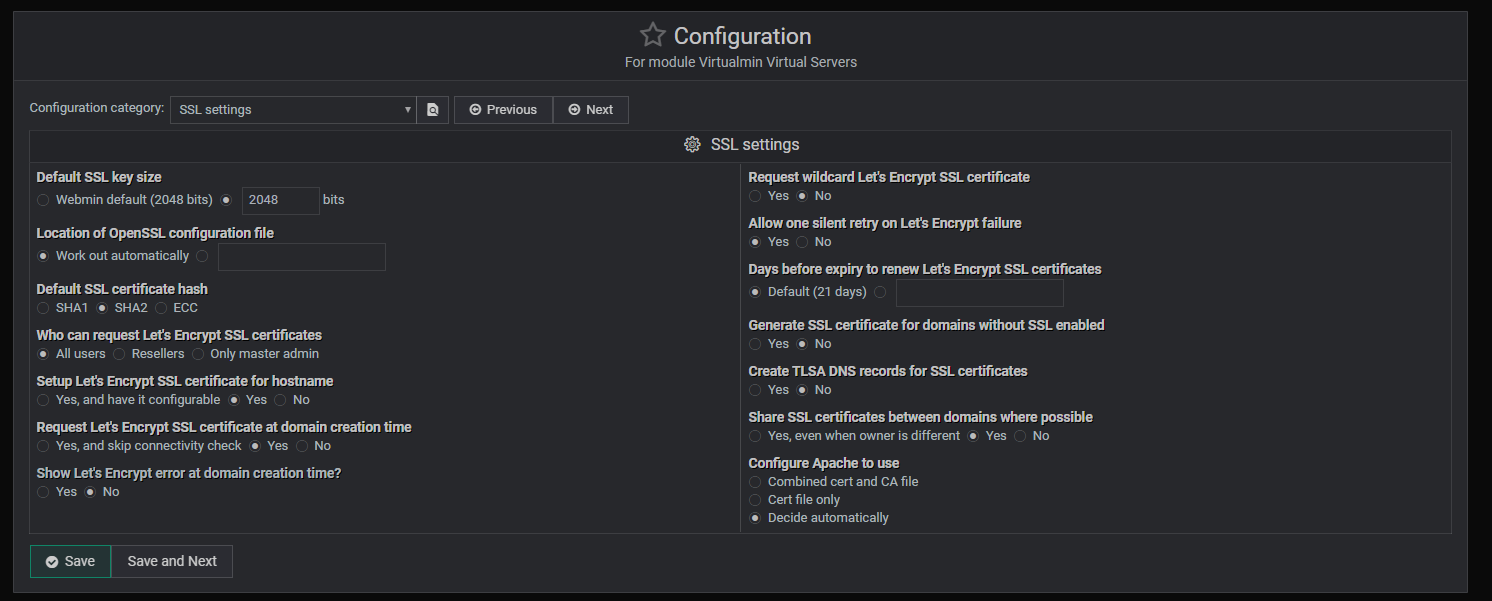Select Combined cert and CA file

coord(755,482)
